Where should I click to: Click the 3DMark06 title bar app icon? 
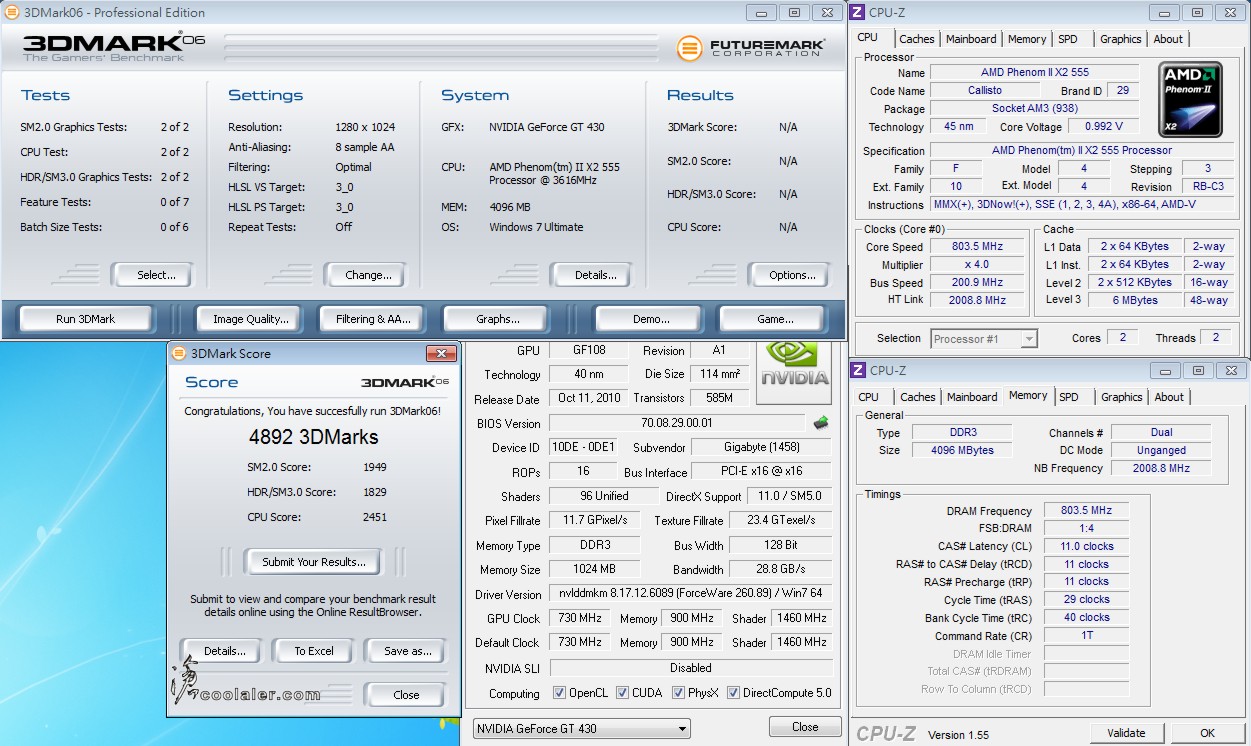point(10,13)
